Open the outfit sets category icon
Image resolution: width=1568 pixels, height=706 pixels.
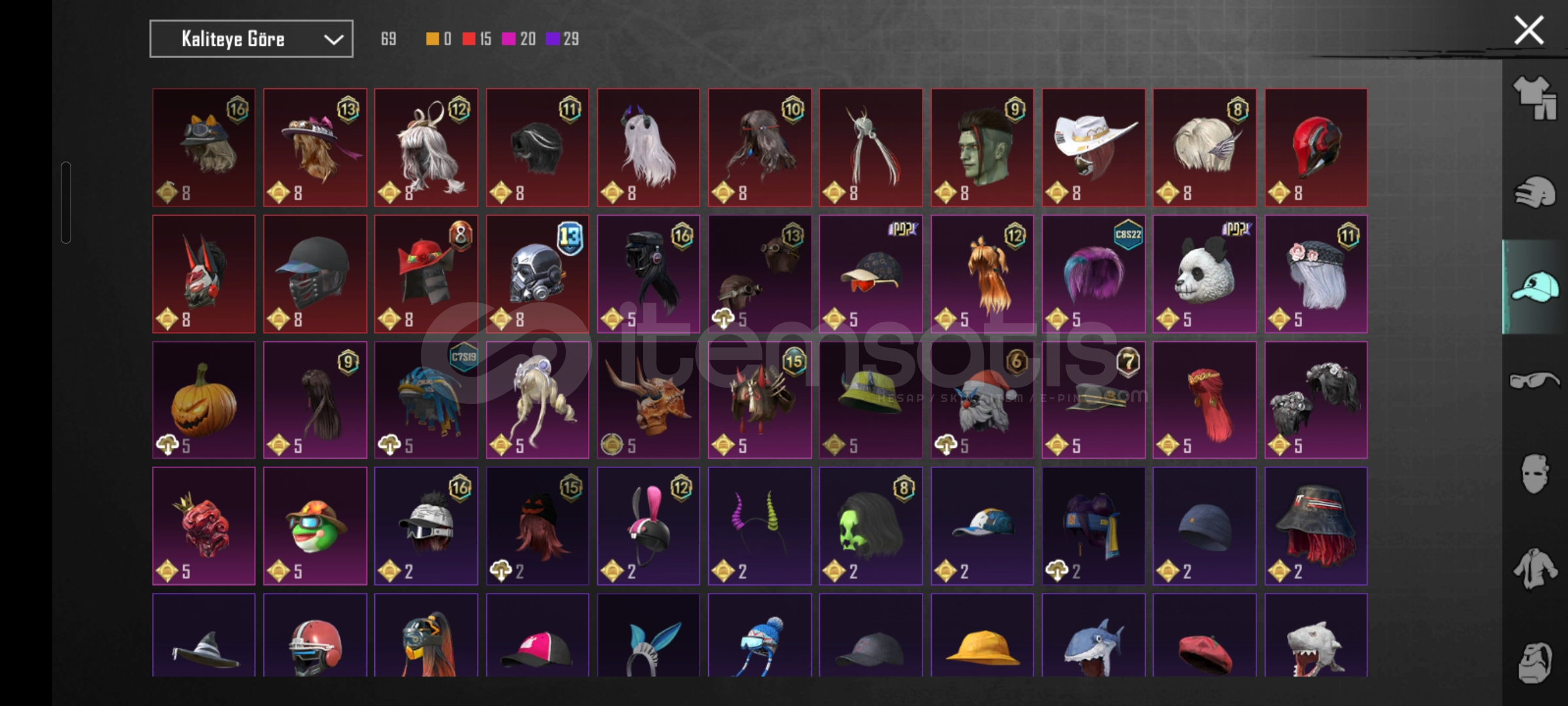click(1533, 98)
